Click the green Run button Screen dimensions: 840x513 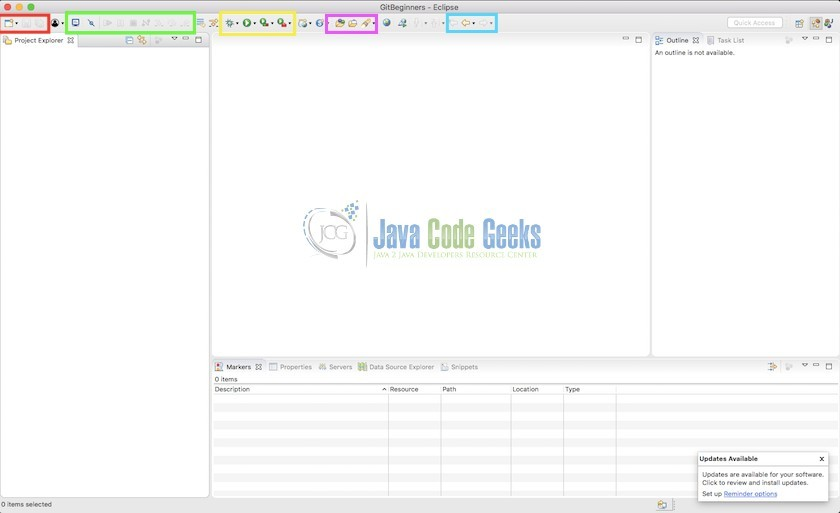(246, 23)
